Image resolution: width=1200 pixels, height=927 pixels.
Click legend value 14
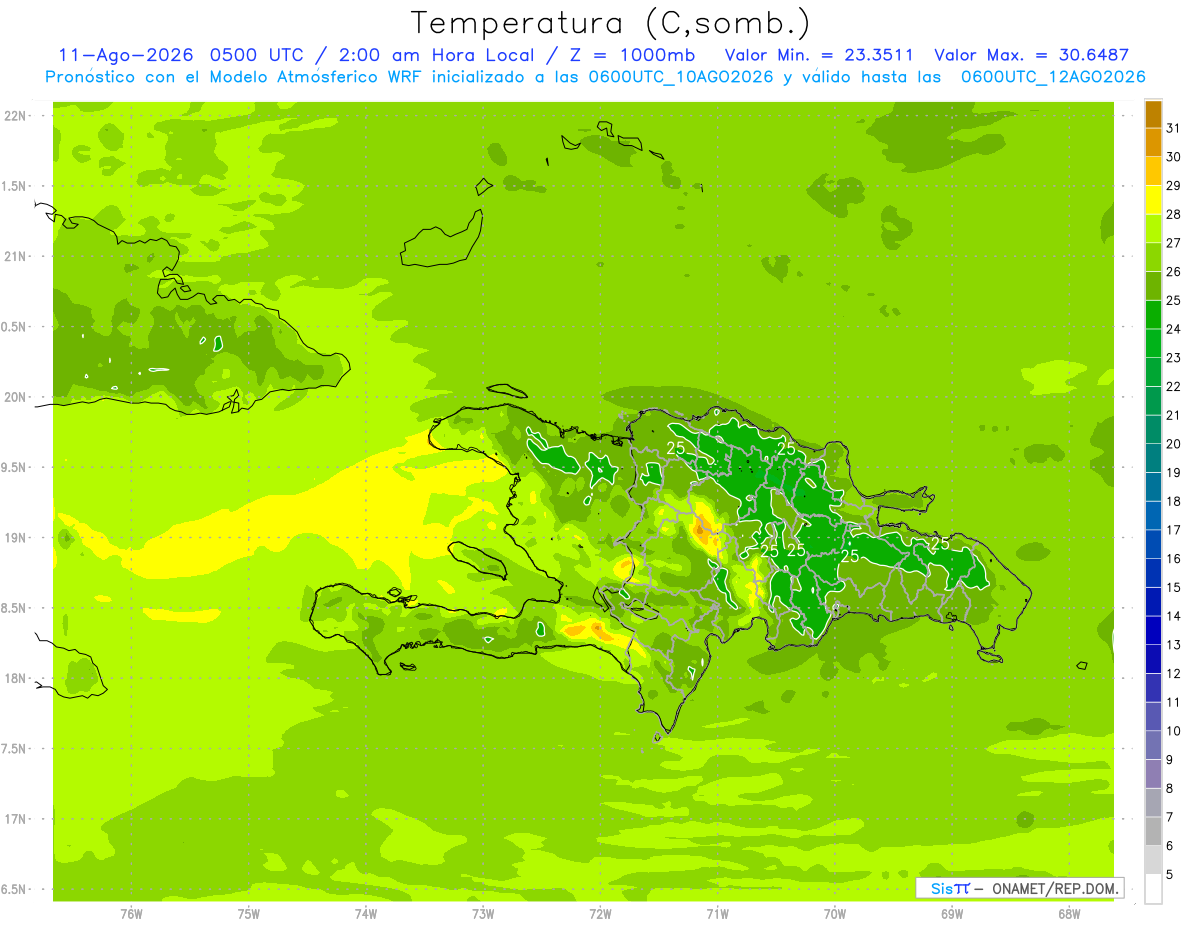click(1173, 616)
